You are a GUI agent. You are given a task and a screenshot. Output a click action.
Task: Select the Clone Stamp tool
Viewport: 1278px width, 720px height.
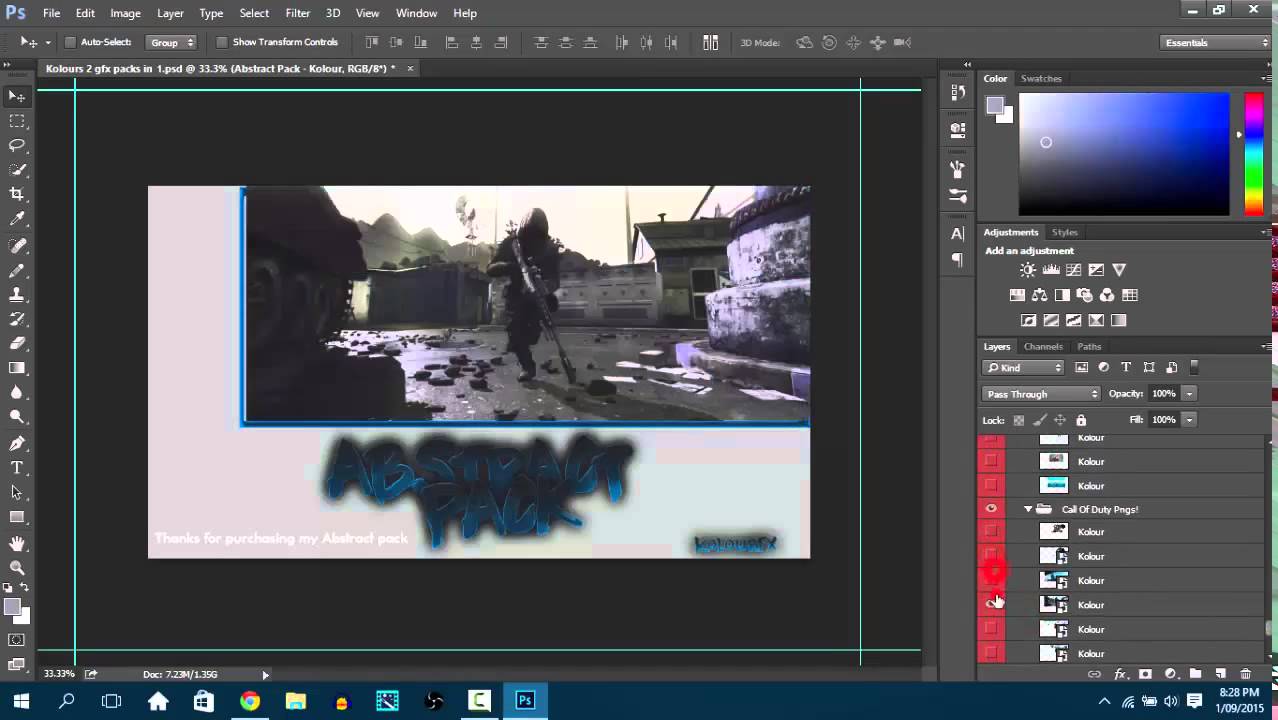pyautogui.click(x=17, y=295)
